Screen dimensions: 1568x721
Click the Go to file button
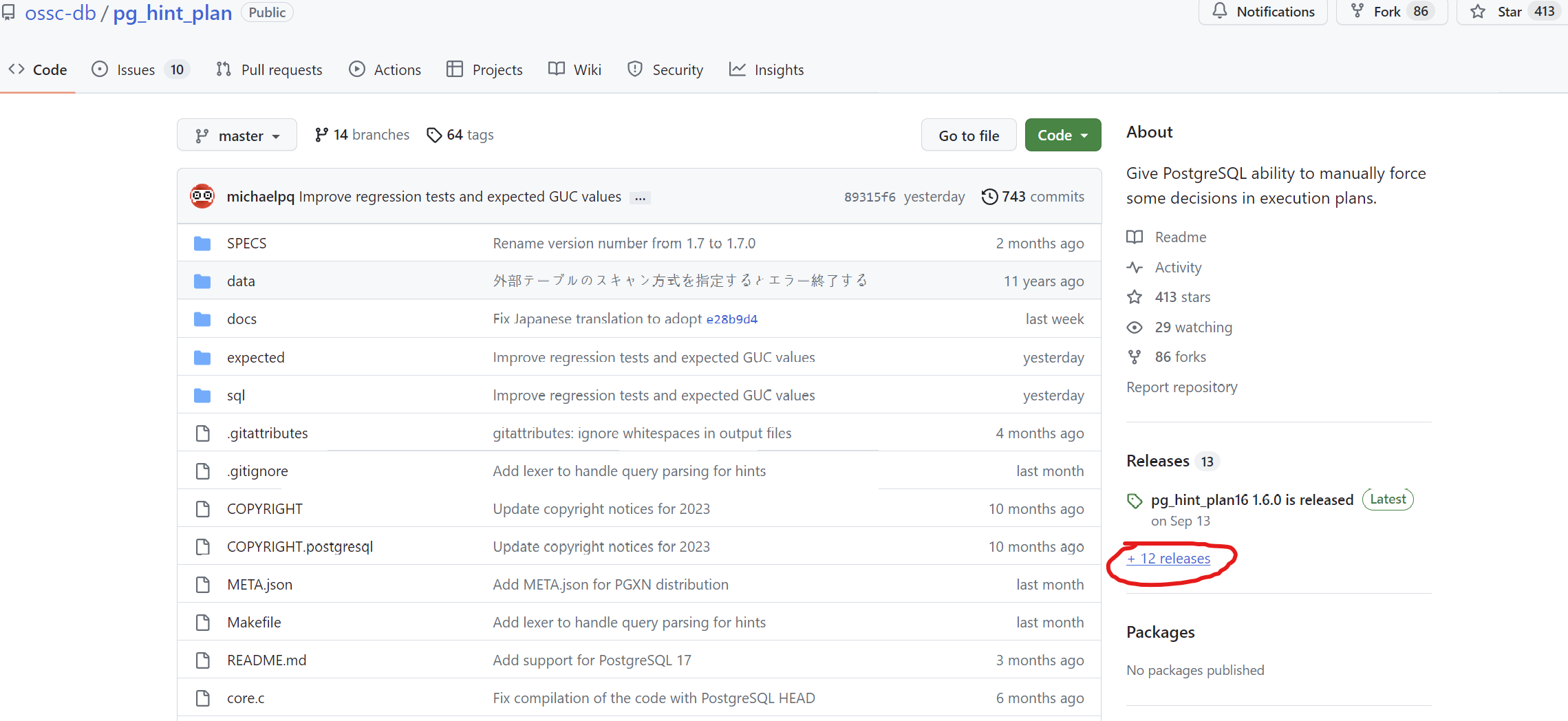point(968,134)
